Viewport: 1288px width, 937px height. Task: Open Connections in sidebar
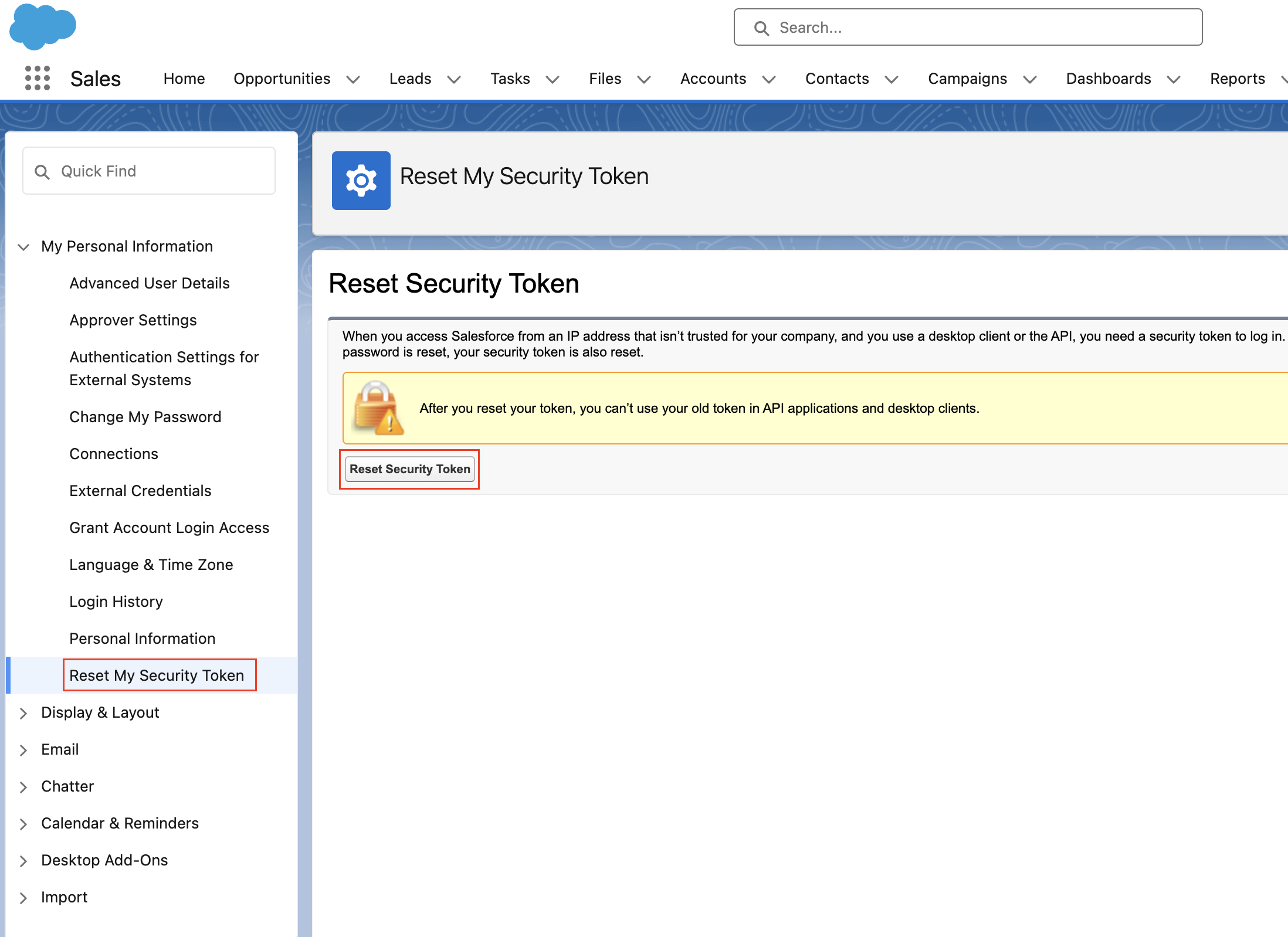[x=114, y=454]
